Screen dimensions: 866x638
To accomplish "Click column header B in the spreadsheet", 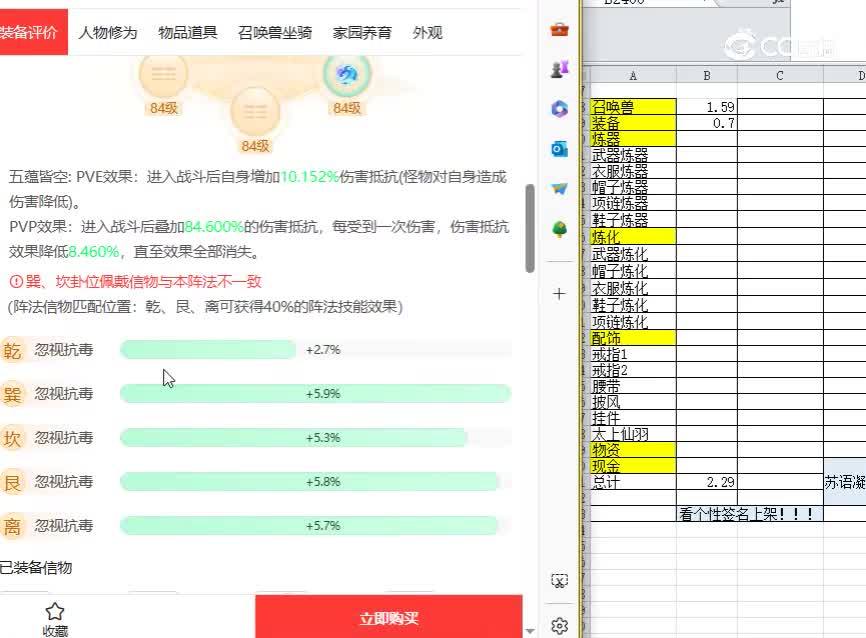I will pos(706,74).
